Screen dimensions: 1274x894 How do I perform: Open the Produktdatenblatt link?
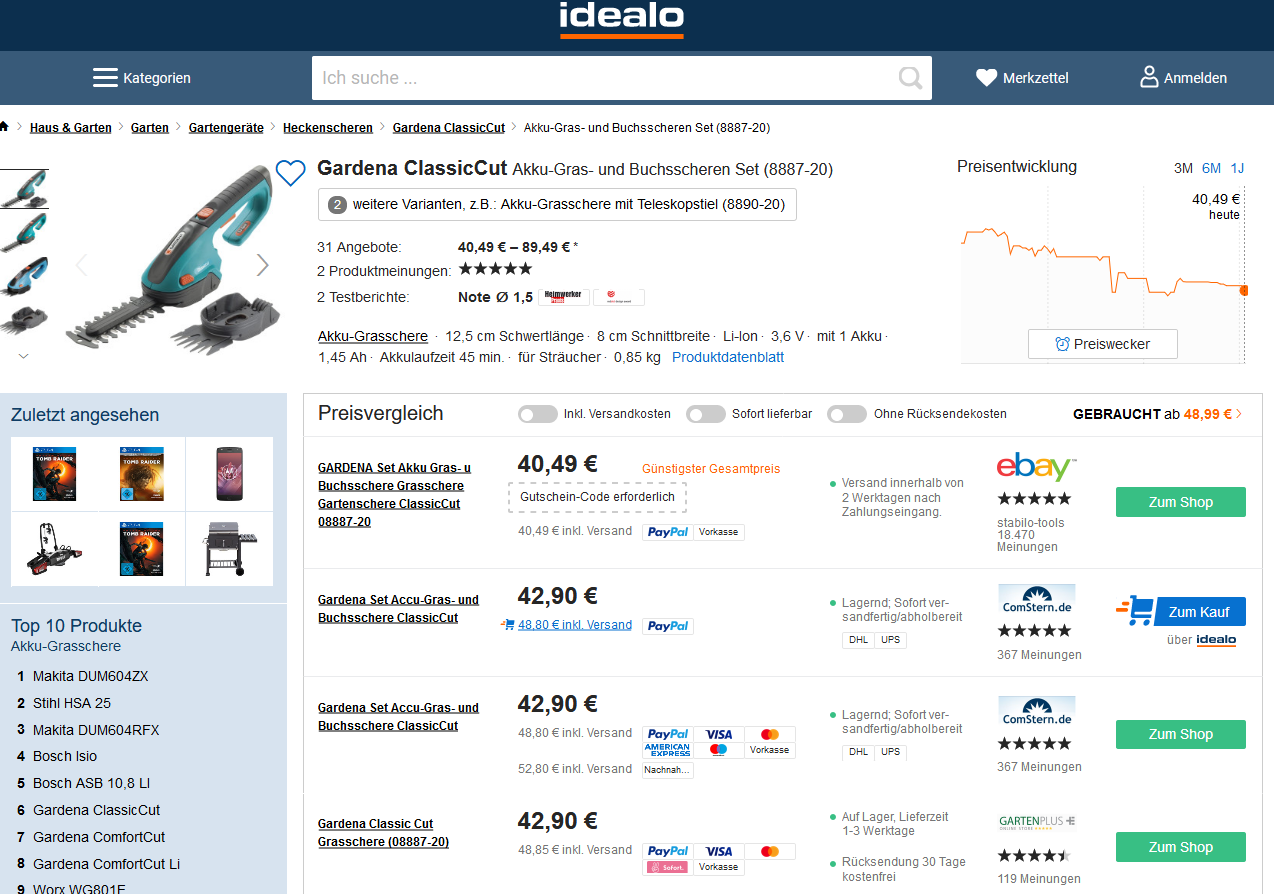[x=728, y=357]
